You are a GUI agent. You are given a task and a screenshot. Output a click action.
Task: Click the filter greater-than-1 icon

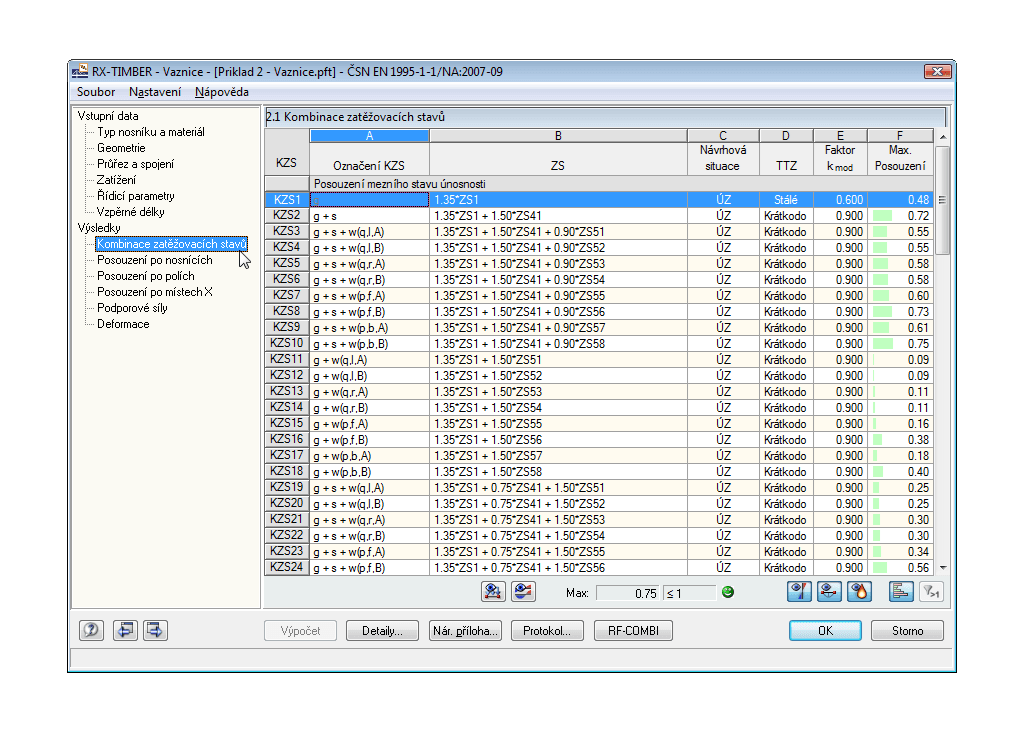point(931,592)
